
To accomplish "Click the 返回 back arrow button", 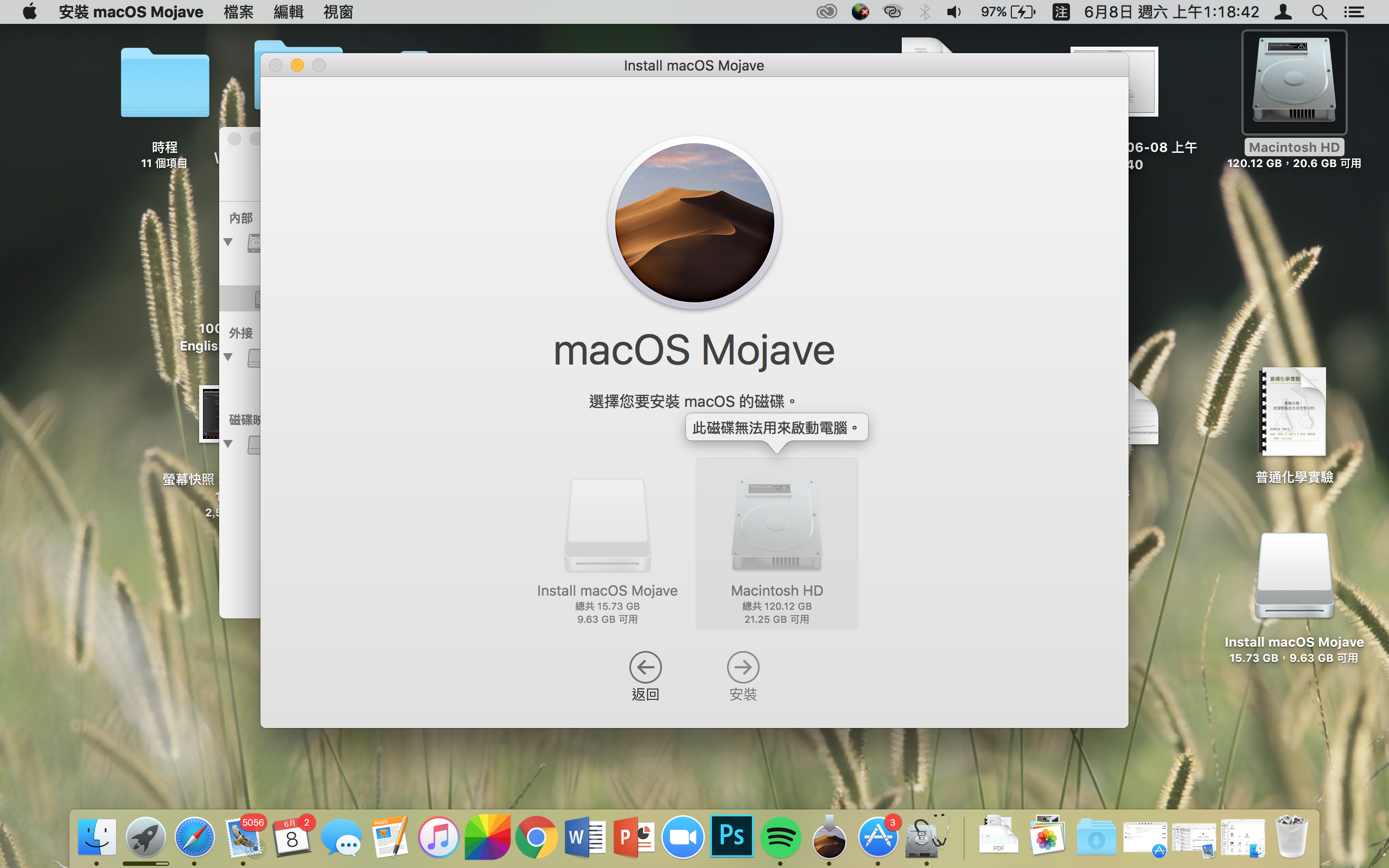I will (x=645, y=667).
